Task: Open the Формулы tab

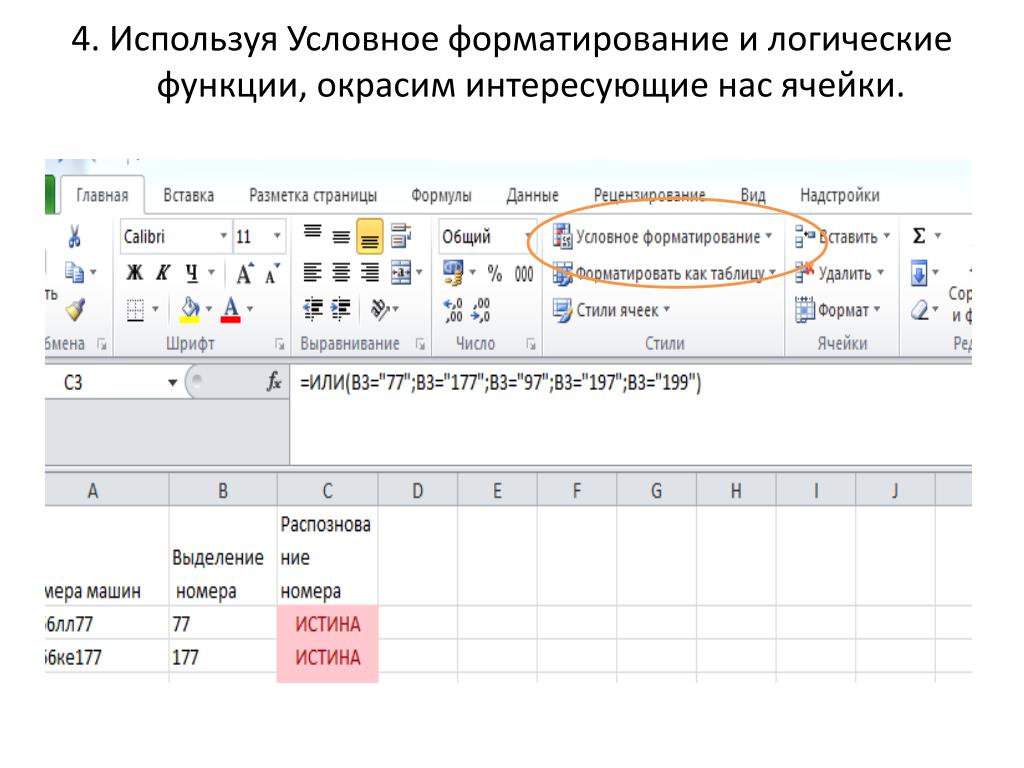Action: [x=441, y=195]
